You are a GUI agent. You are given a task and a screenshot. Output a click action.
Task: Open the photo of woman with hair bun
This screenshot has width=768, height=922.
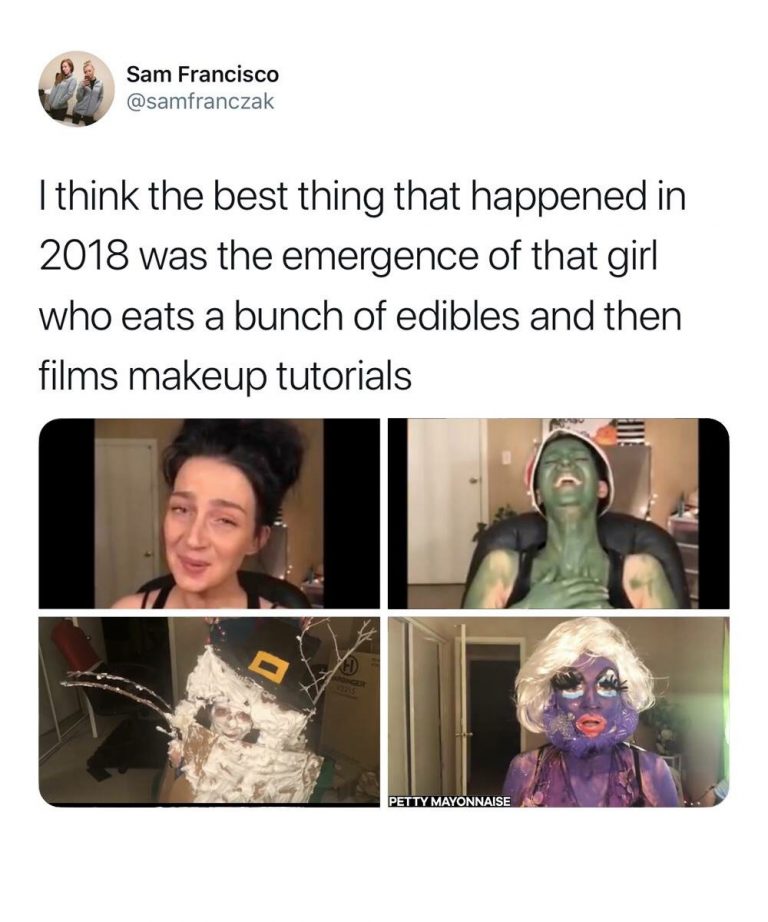click(209, 513)
